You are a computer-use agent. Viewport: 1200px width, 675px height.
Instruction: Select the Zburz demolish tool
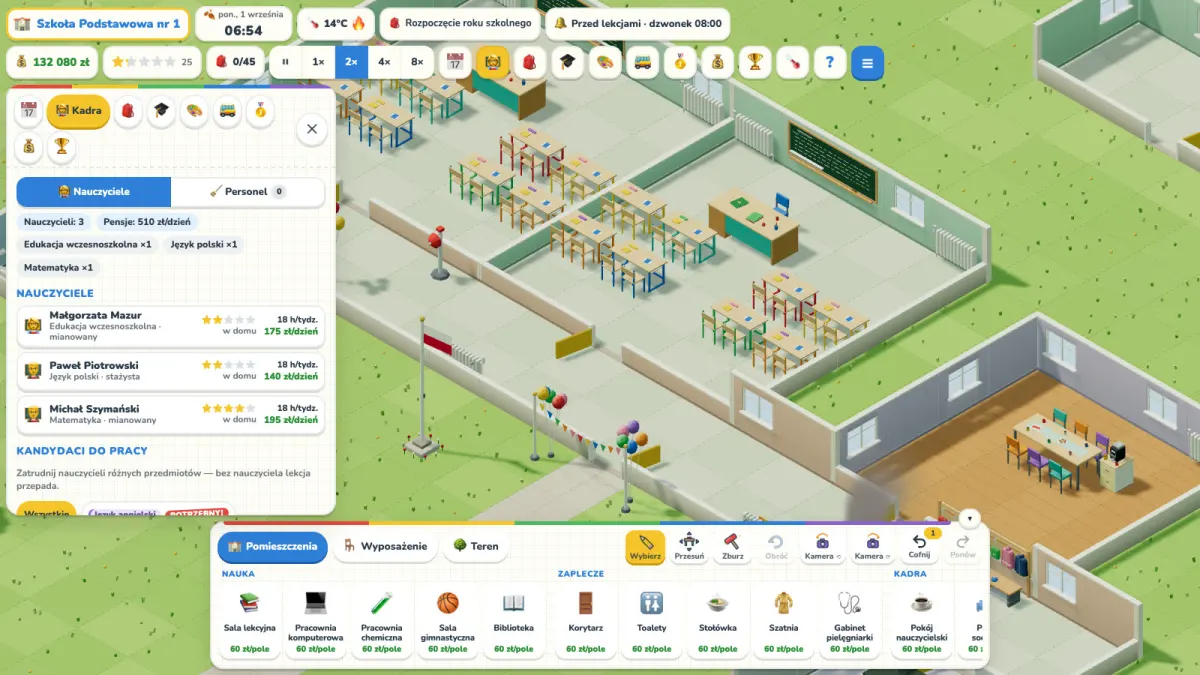733,547
